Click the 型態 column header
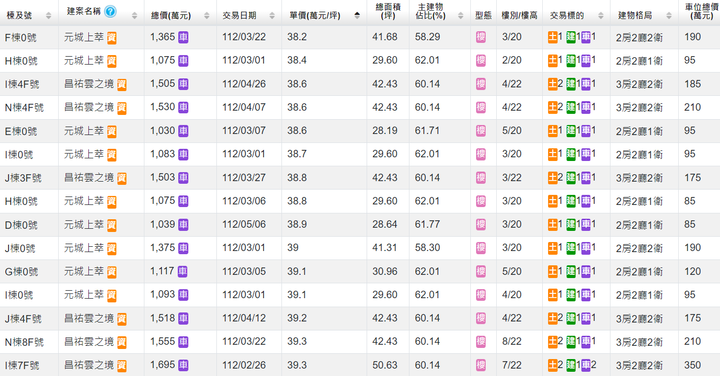The image size is (720, 376). 483,16
